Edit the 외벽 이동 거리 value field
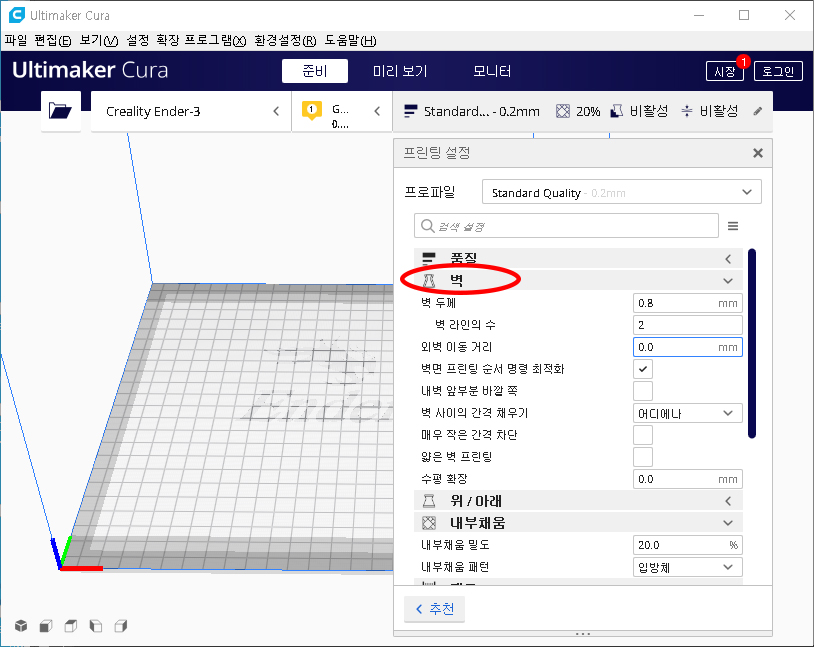 pyautogui.click(x=687, y=347)
